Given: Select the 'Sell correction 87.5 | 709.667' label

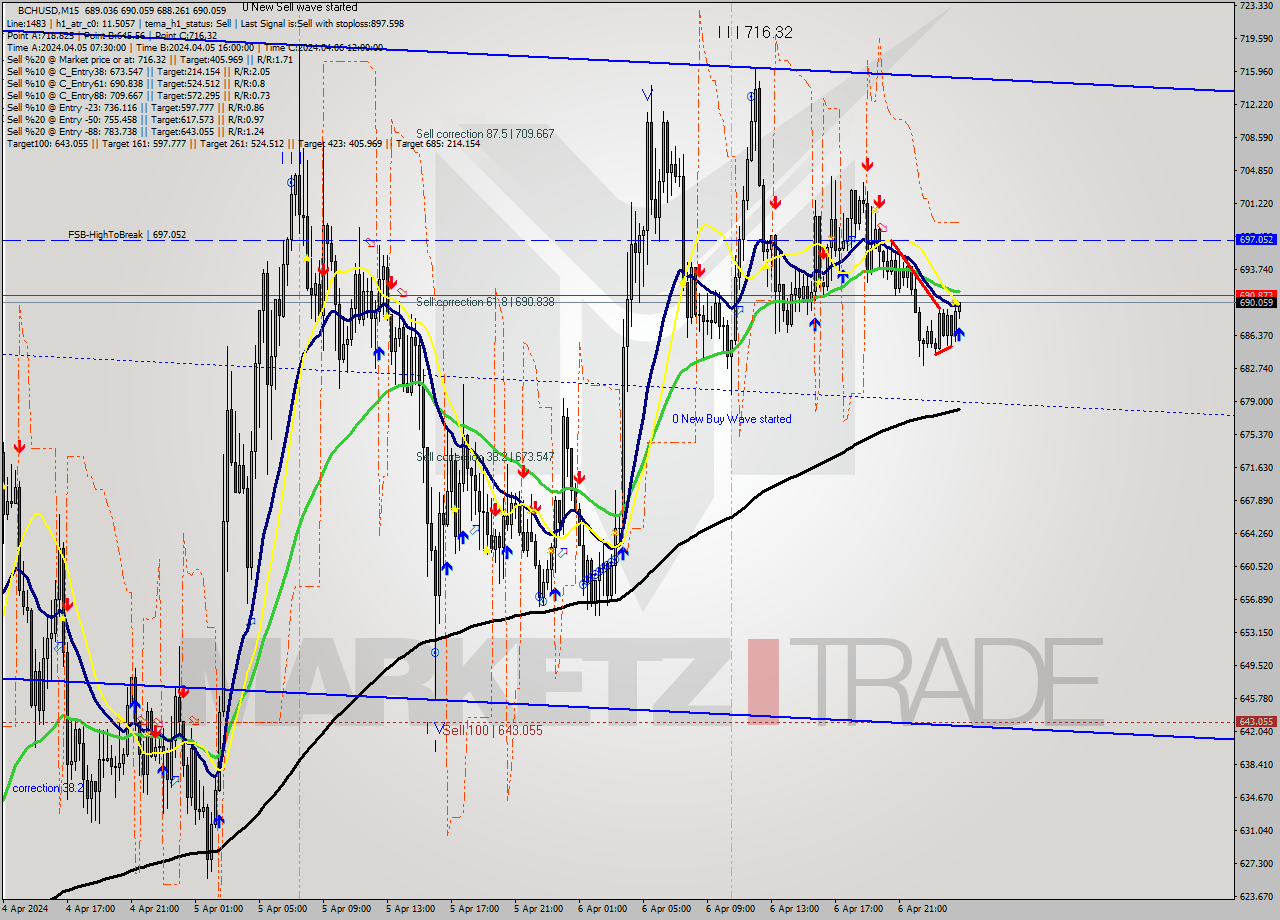Looking at the screenshot, I should [485, 133].
